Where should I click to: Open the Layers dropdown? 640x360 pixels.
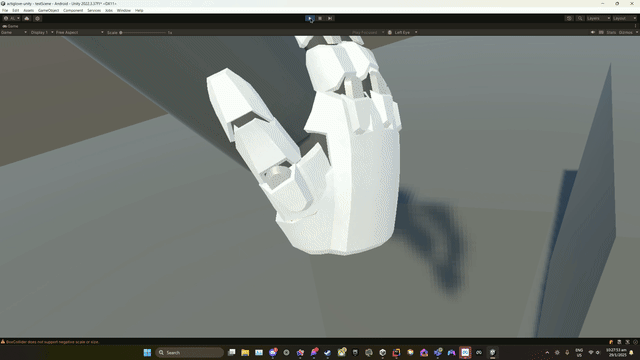click(x=598, y=18)
